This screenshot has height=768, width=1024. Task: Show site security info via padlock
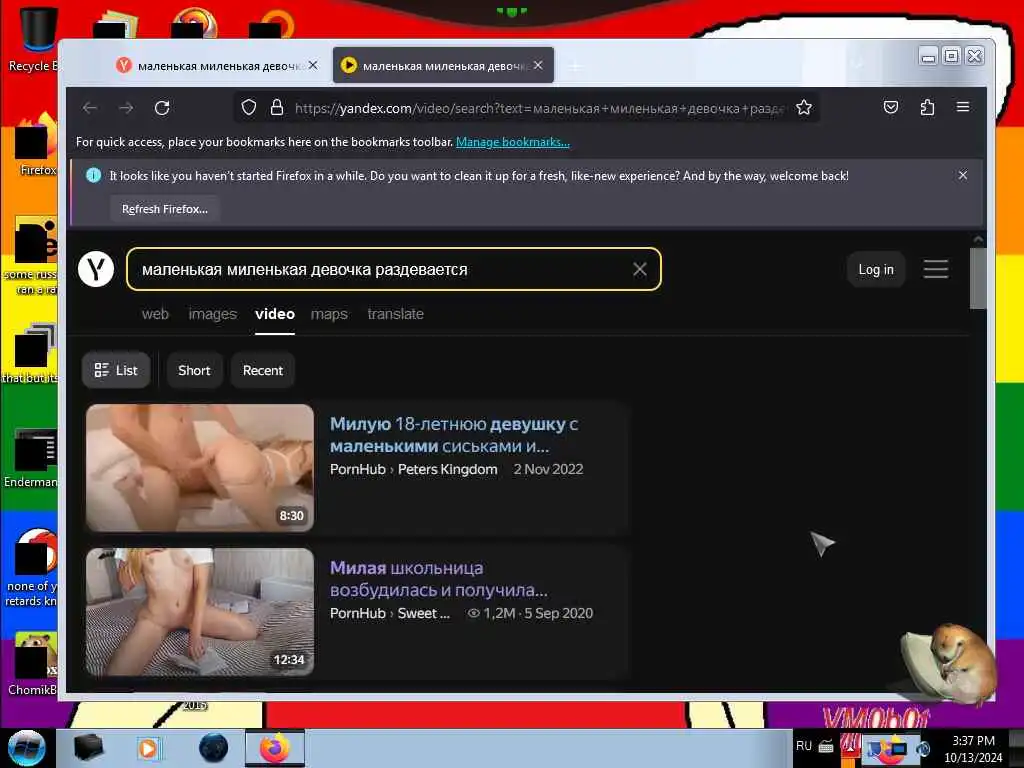click(x=277, y=108)
